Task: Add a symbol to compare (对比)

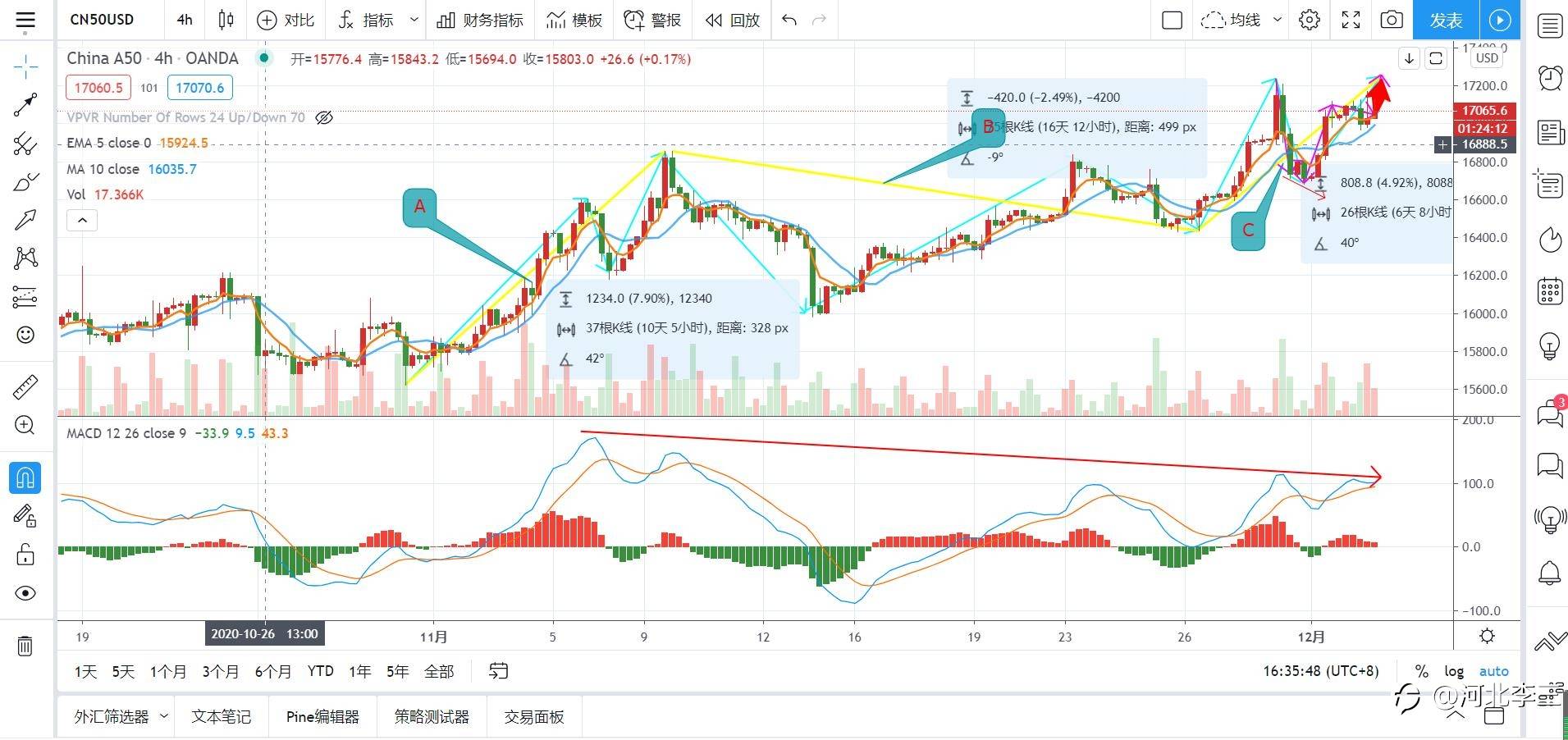Action: [286, 20]
